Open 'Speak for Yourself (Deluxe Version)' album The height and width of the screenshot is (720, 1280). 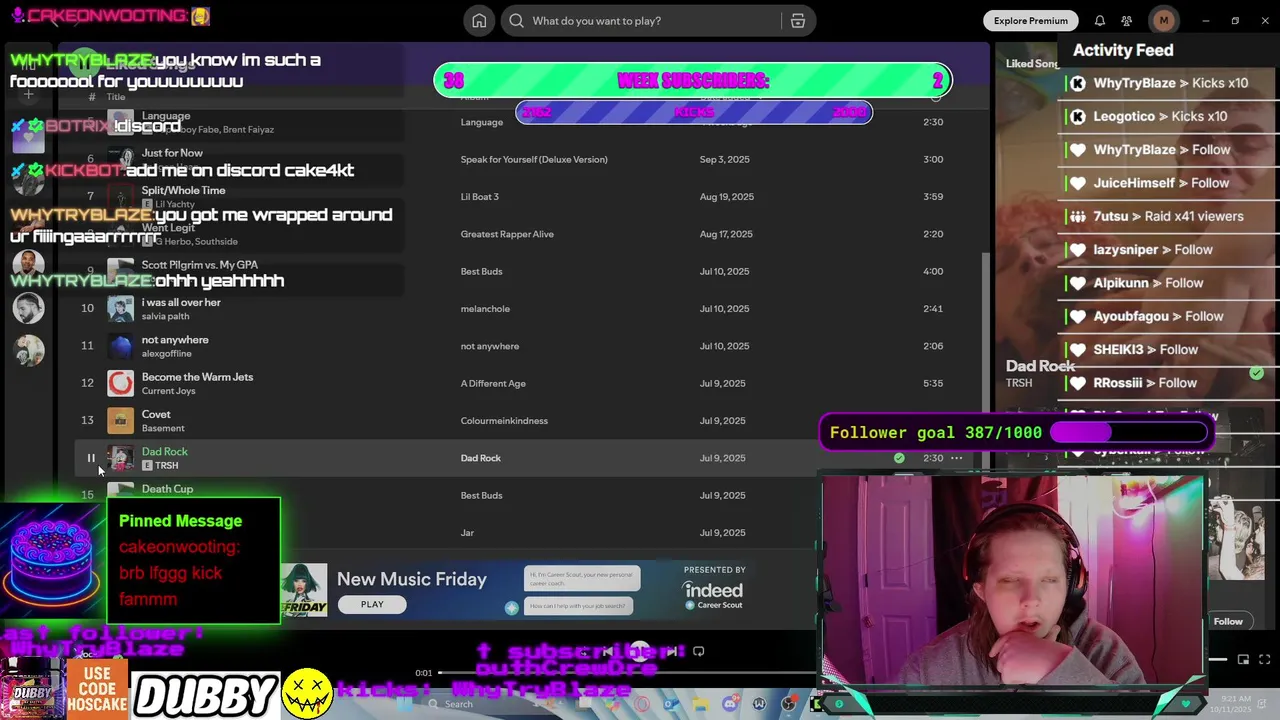point(534,159)
